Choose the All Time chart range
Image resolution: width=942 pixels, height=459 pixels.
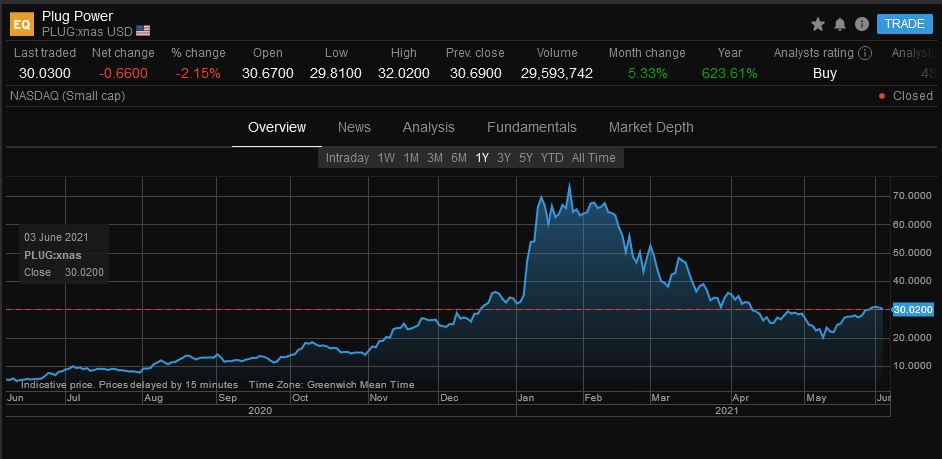594,158
